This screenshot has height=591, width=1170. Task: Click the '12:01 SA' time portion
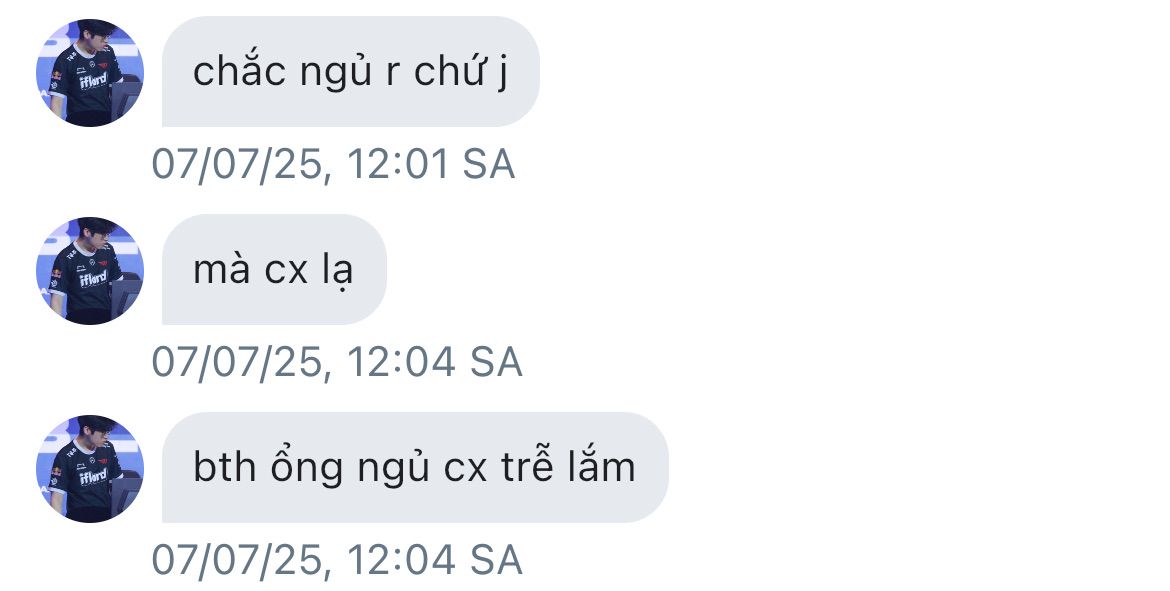[431, 164]
